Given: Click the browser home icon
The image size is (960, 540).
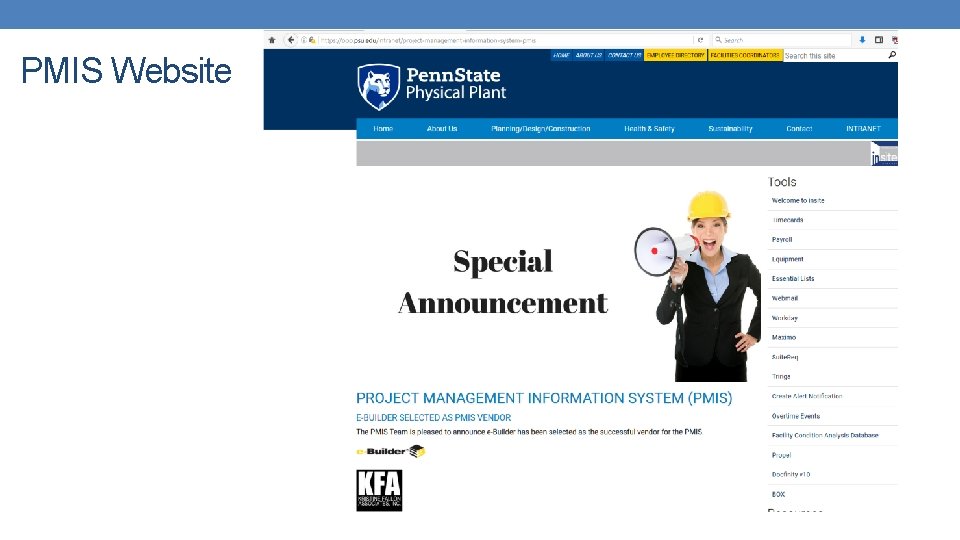Looking at the screenshot, I should point(272,40).
